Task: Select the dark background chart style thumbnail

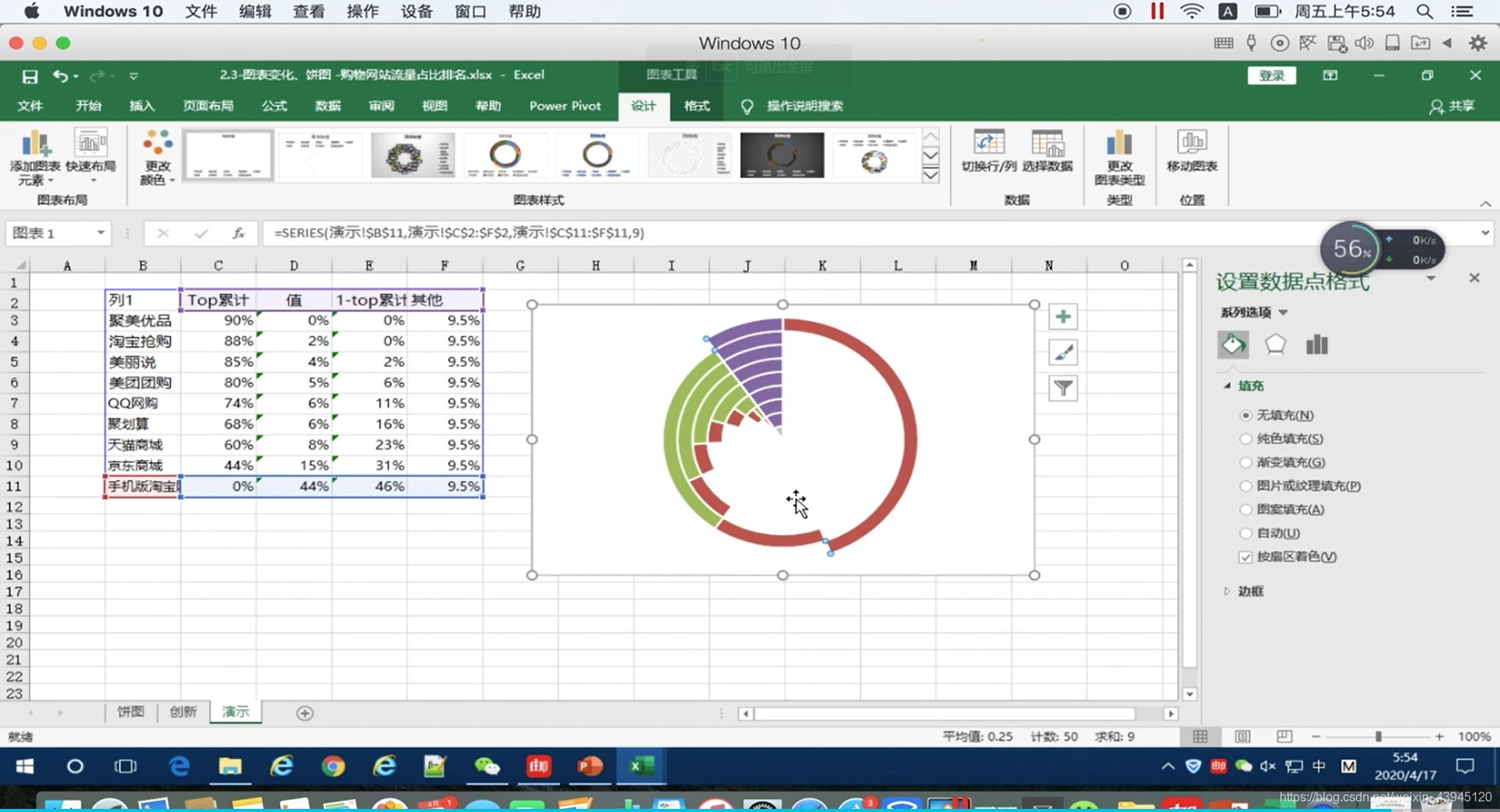Action: point(781,155)
